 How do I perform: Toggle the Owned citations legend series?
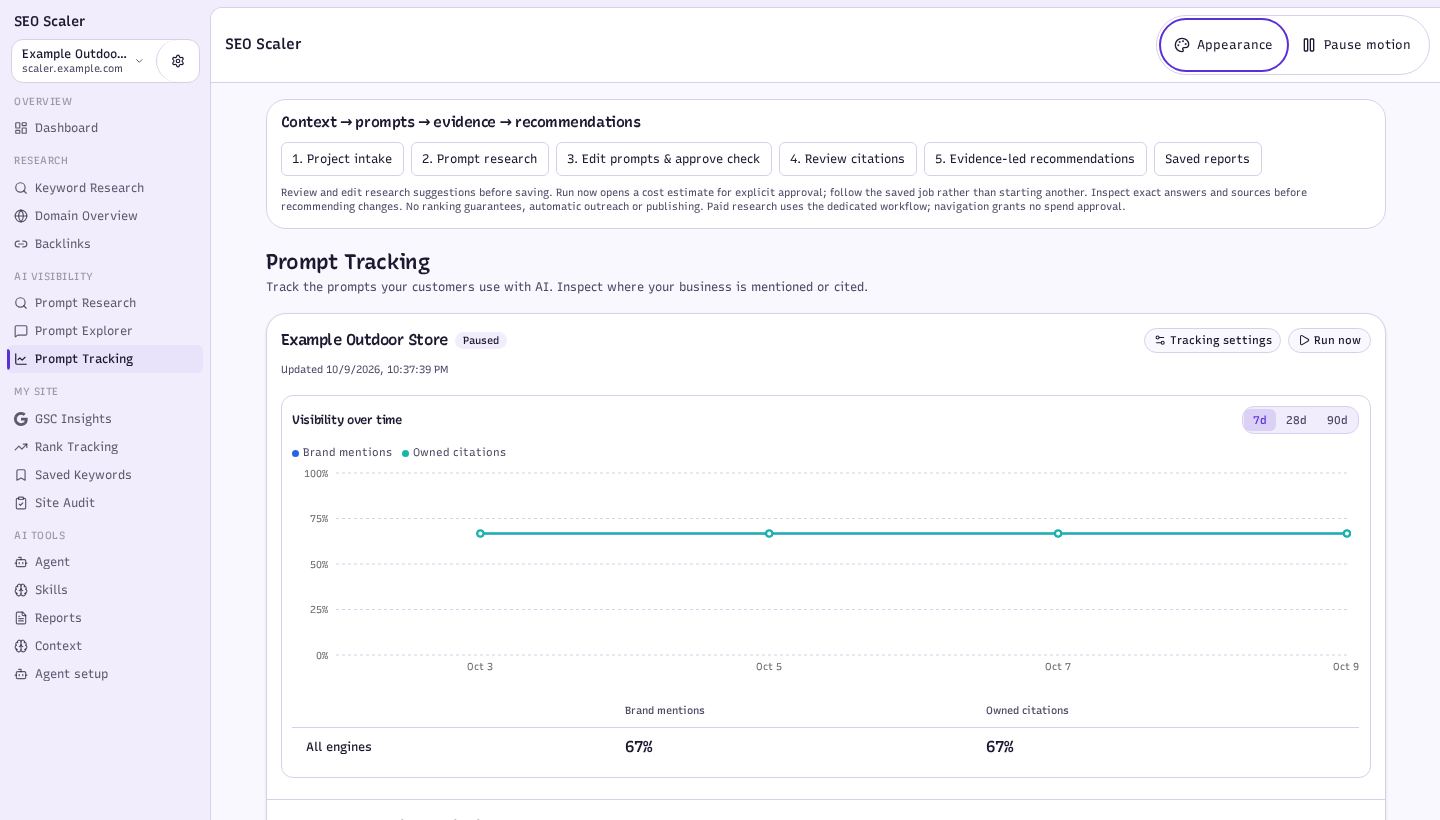pyautogui.click(x=454, y=453)
